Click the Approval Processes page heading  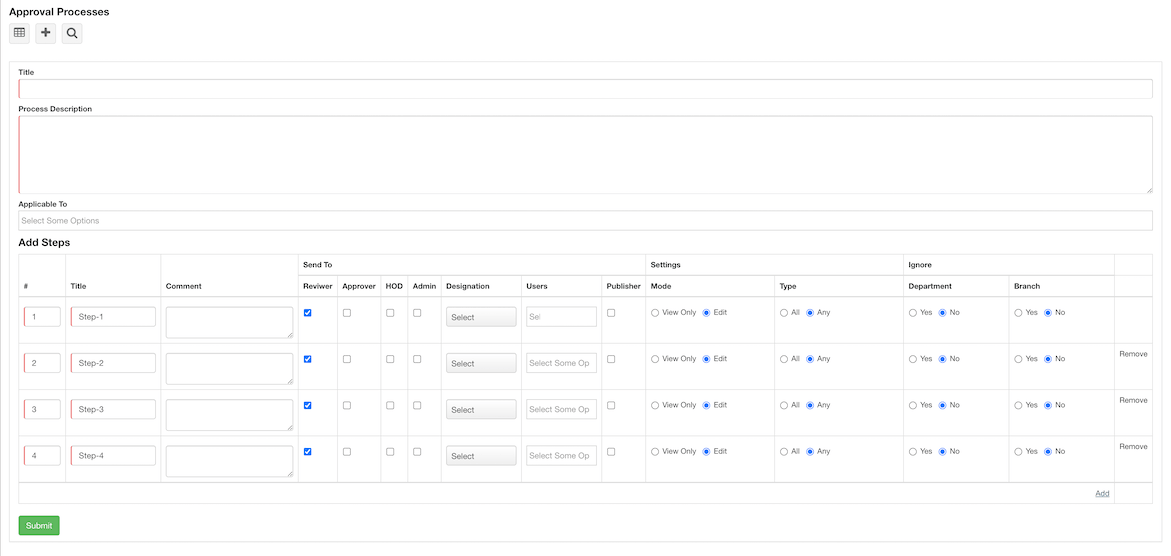pyautogui.click(x=59, y=12)
